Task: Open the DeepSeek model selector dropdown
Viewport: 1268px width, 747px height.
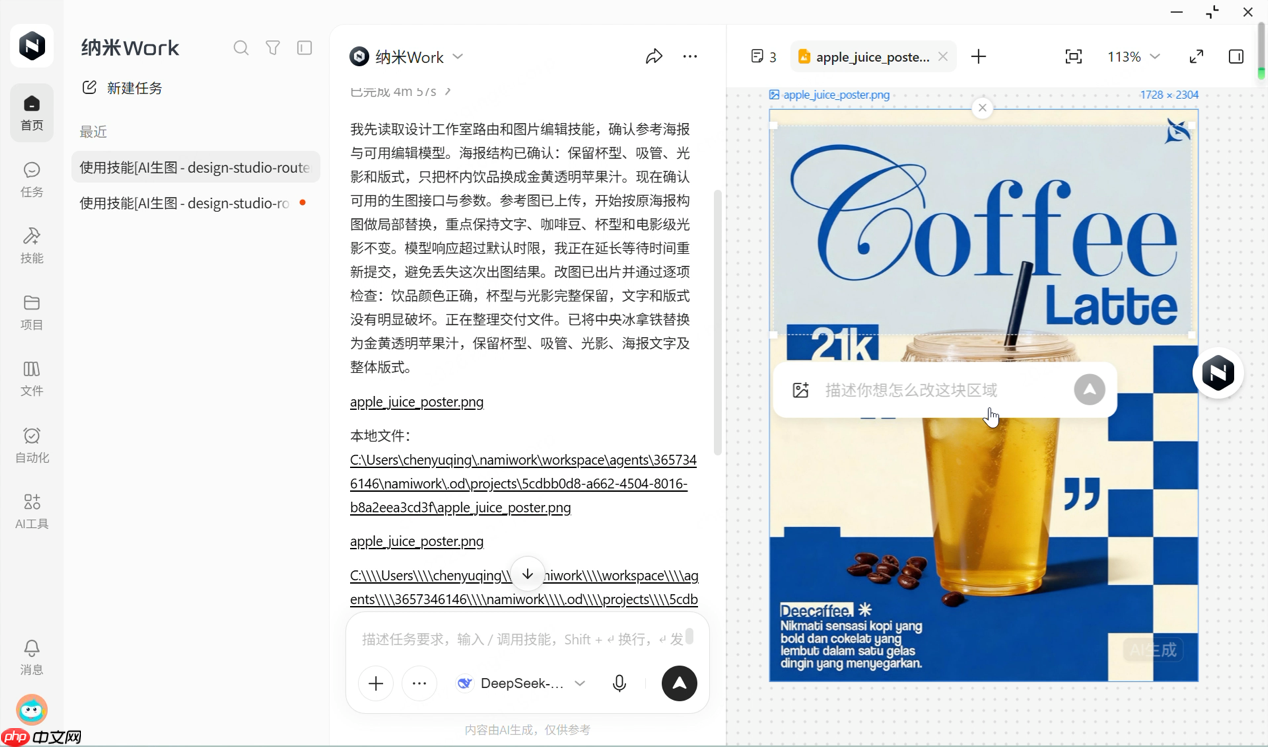Action: click(x=521, y=684)
